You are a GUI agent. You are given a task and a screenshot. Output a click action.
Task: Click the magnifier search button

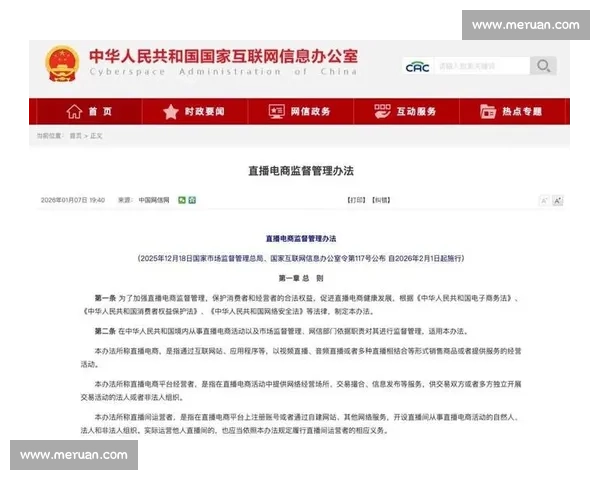[543, 66]
